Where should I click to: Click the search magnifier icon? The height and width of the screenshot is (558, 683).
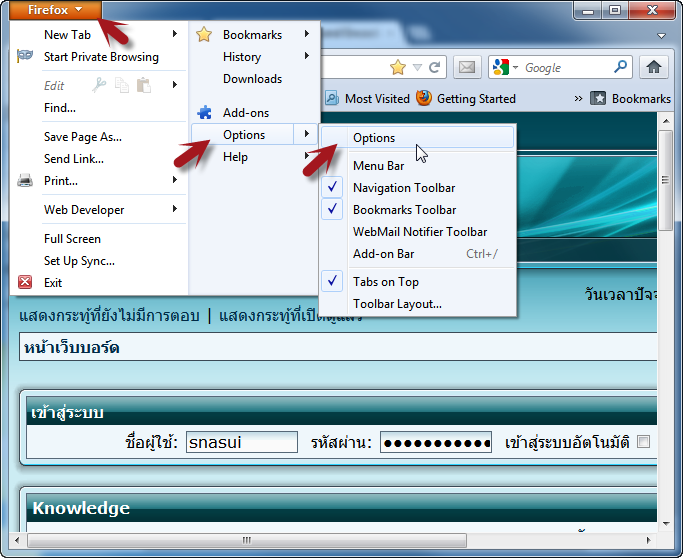tap(620, 67)
